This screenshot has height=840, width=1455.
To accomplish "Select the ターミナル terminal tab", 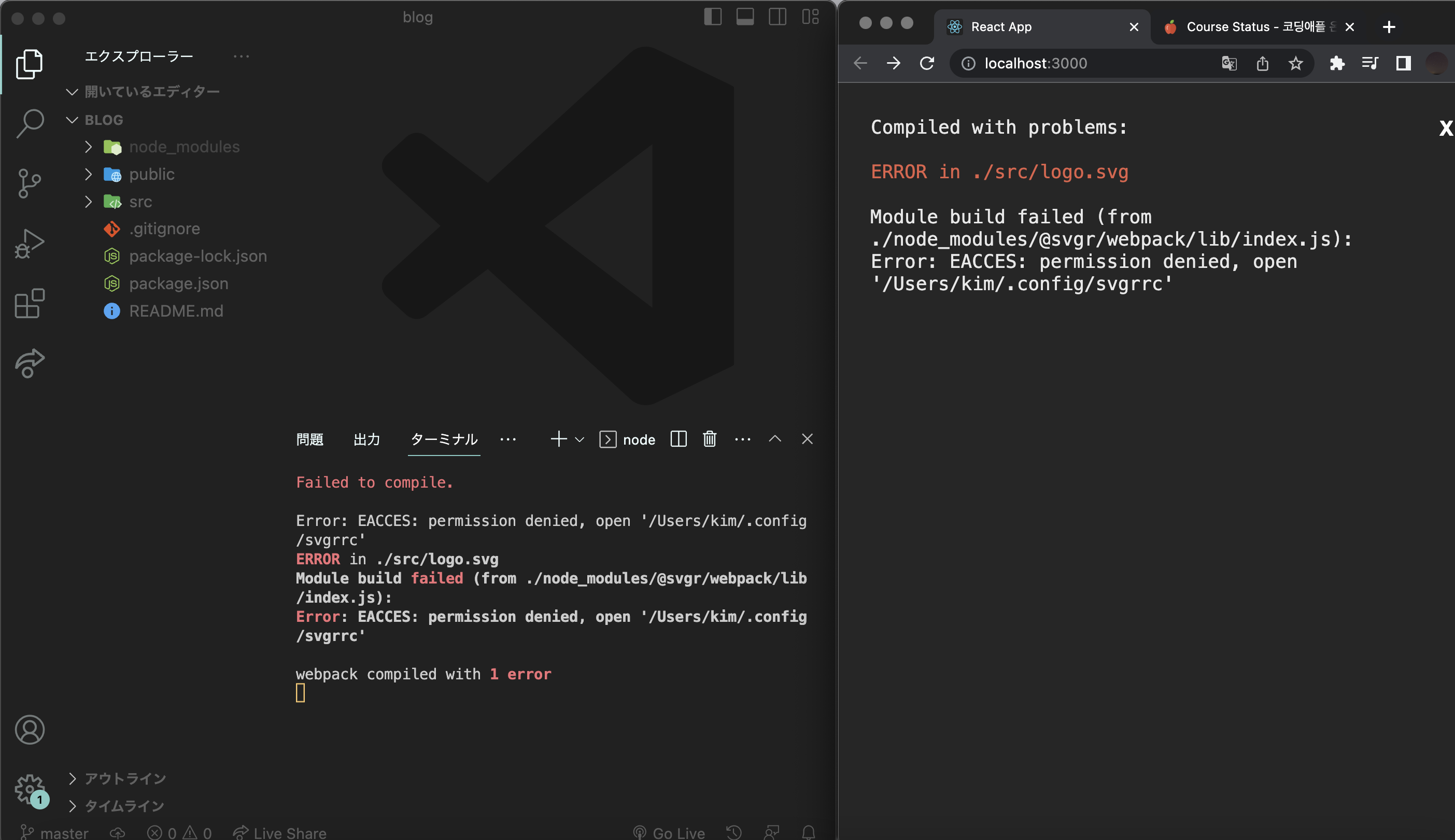I will pos(444,439).
